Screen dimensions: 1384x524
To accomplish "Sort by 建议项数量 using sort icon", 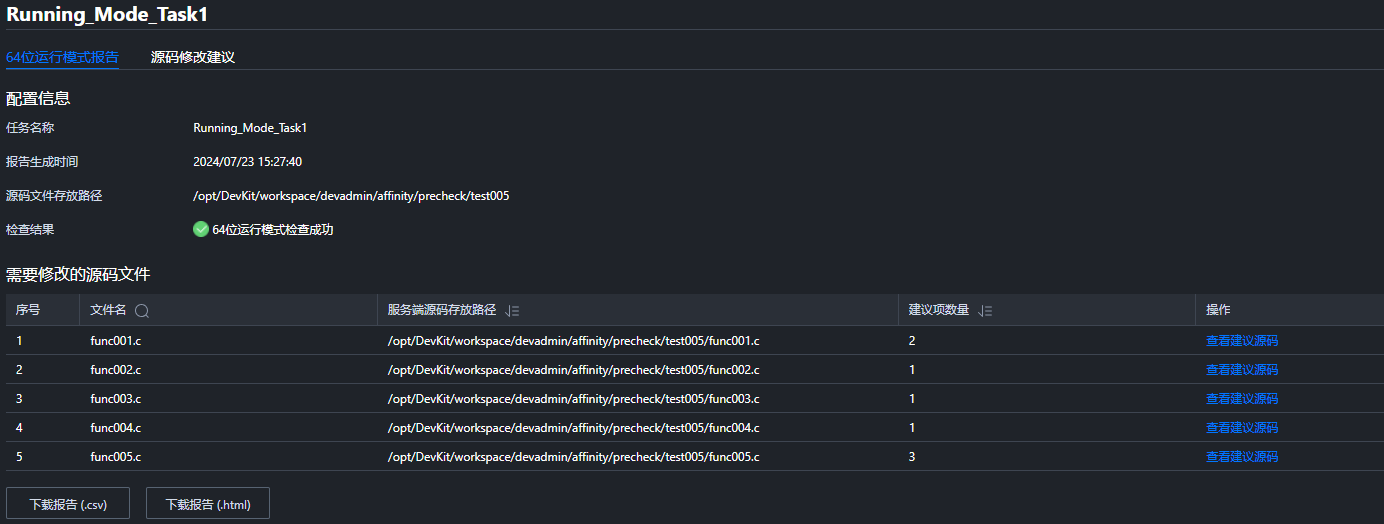I will (x=985, y=311).
